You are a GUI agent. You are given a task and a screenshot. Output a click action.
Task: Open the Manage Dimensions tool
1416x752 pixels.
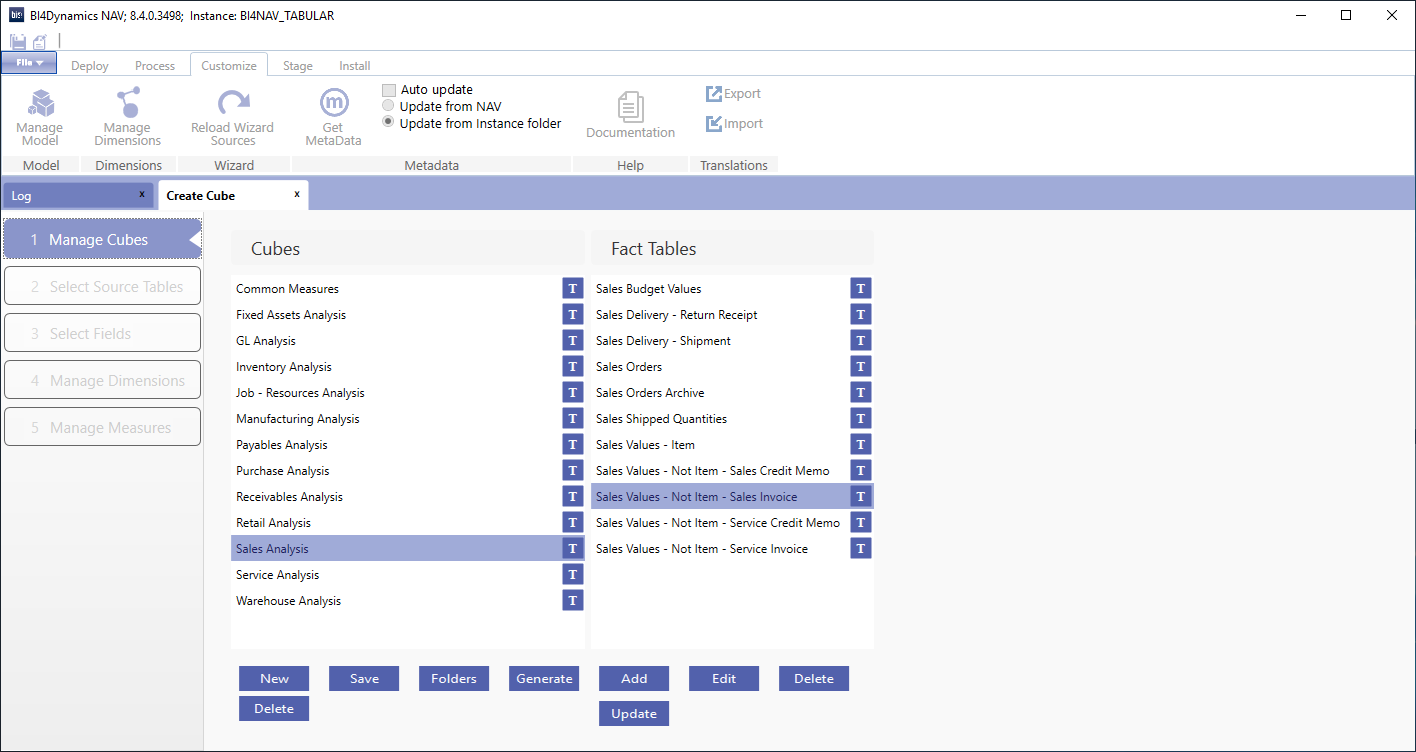tap(127, 118)
